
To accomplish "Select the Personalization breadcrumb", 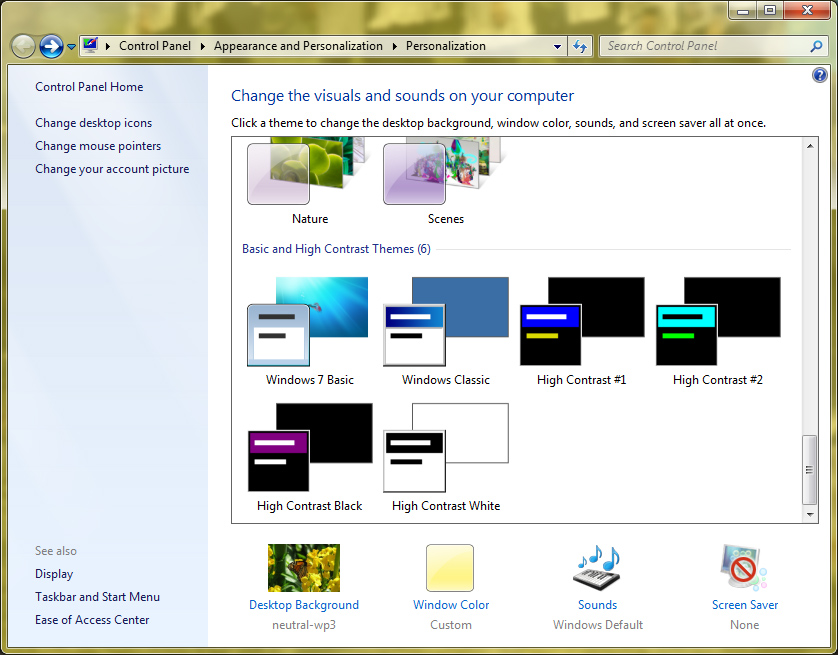I will coord(446,46).
